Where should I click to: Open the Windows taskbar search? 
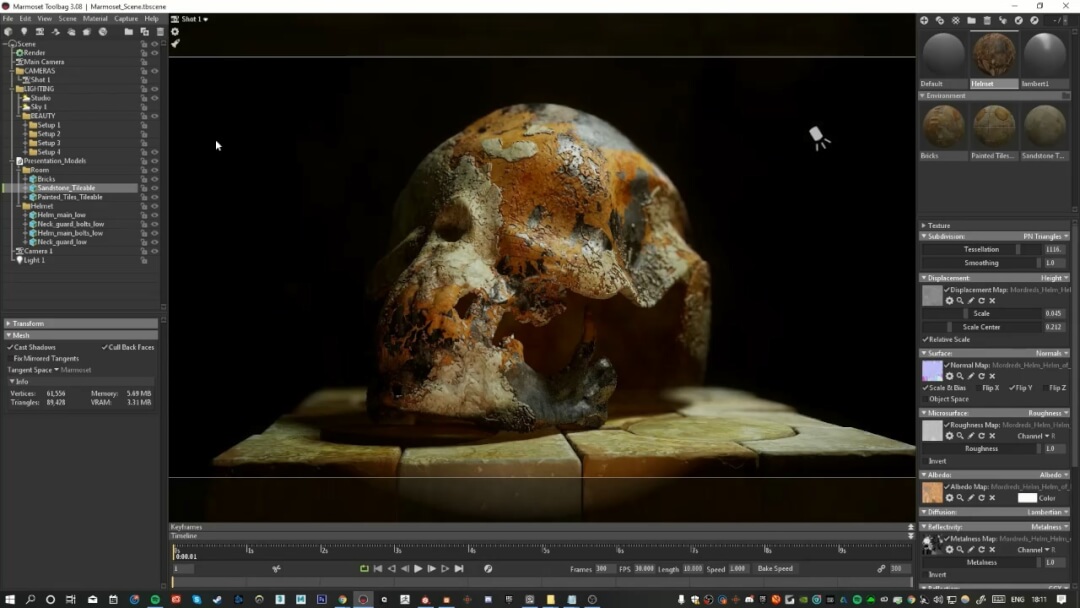click(30, 600)
